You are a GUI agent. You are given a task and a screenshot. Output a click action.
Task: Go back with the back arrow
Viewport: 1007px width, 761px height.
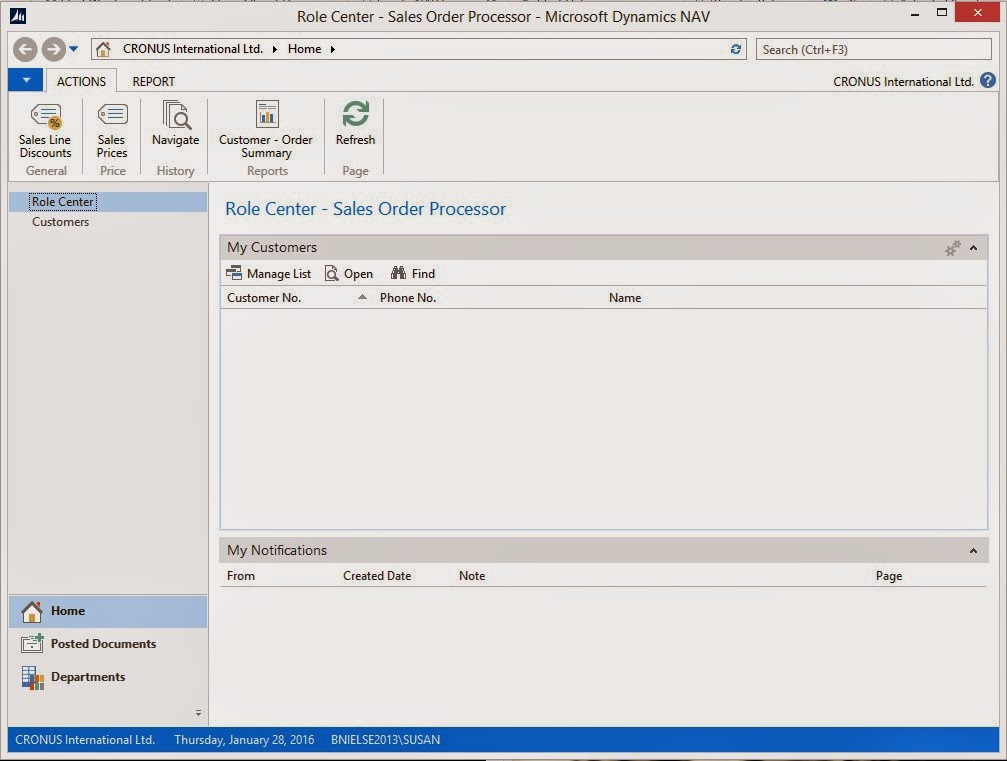point(25,49)
